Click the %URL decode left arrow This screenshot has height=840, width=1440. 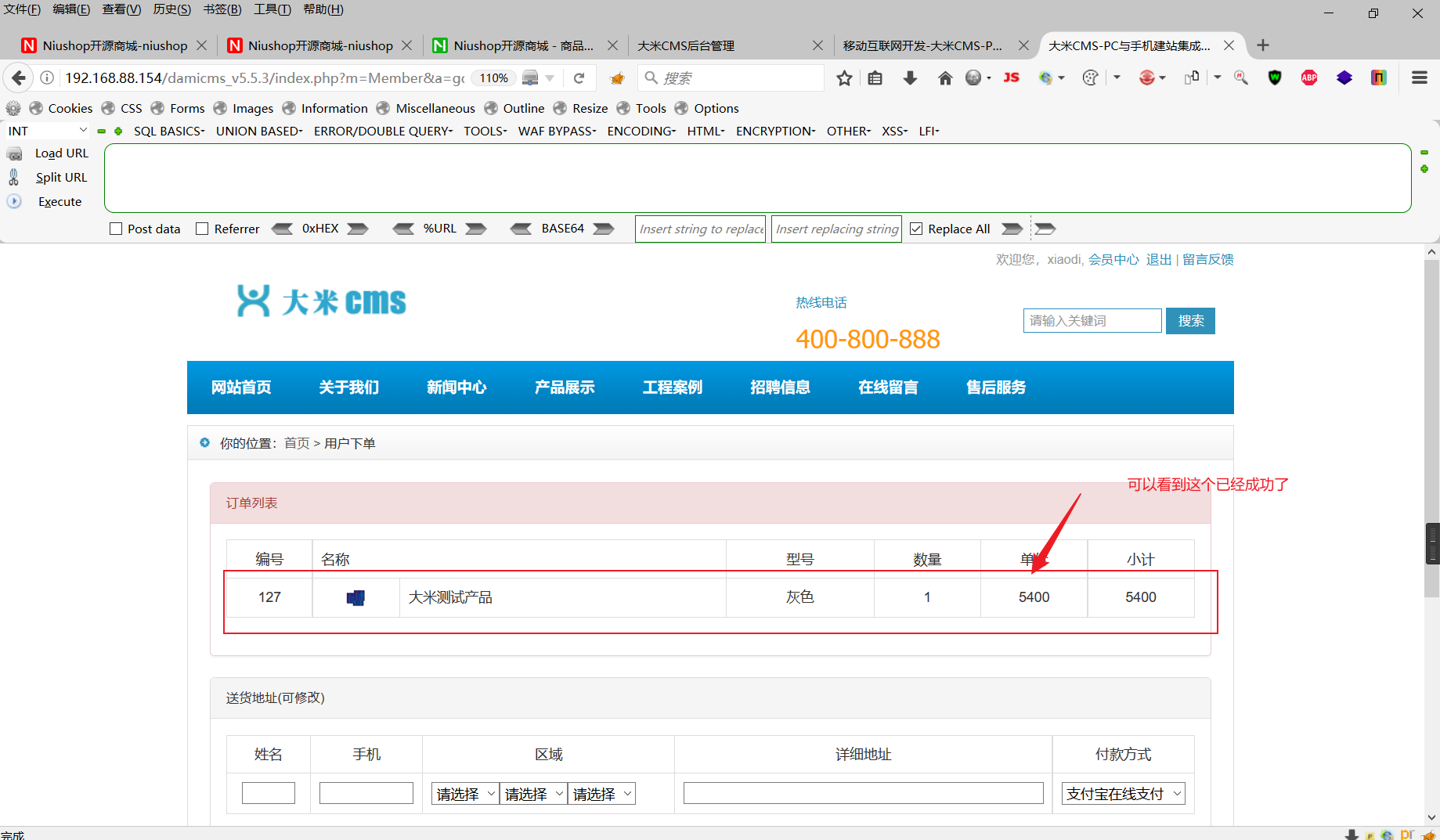tap(403, 229)
